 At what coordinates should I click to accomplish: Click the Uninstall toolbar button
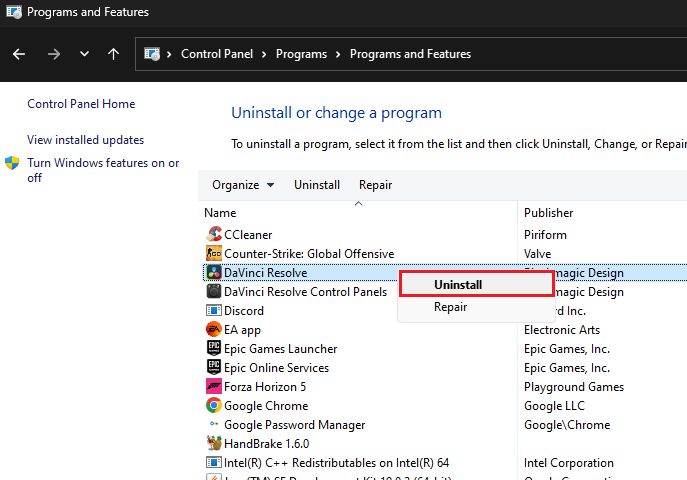click(316, 185)
